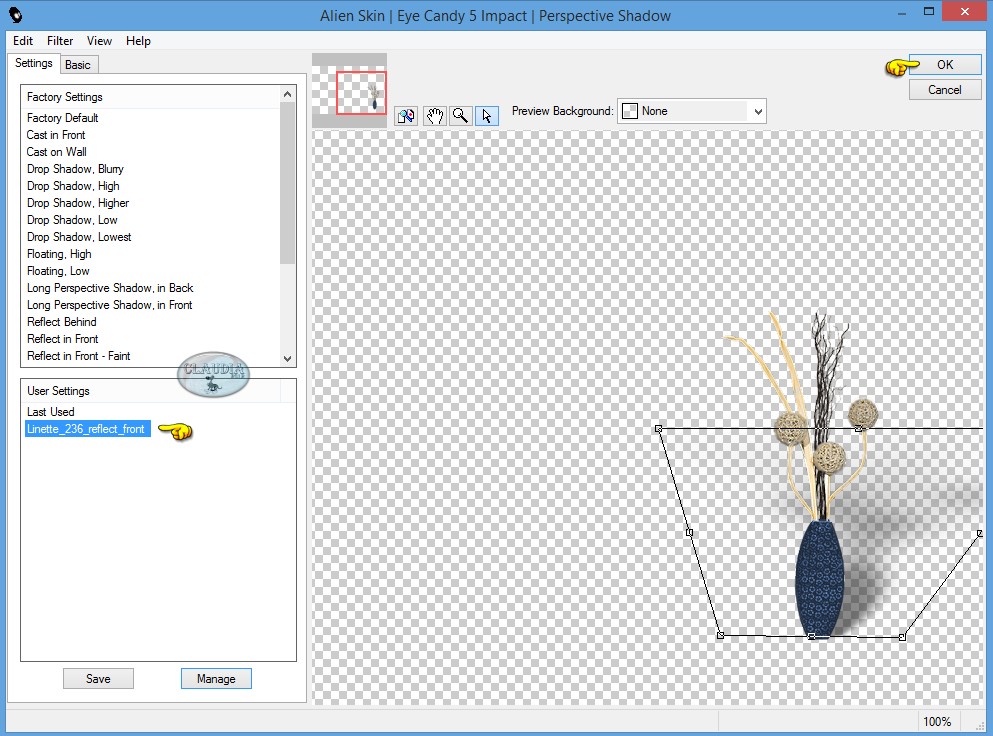This screenshot has width=993, height=736.
Task: Select Drop Shadow, High preset
Action: [73, 186]
